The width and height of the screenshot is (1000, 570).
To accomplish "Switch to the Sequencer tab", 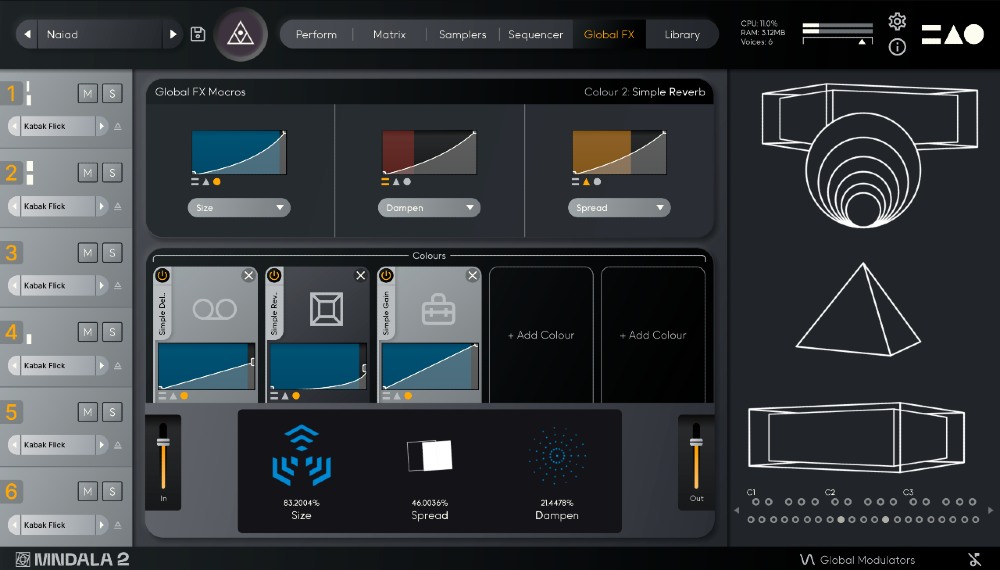I will (x=535, y=34).
